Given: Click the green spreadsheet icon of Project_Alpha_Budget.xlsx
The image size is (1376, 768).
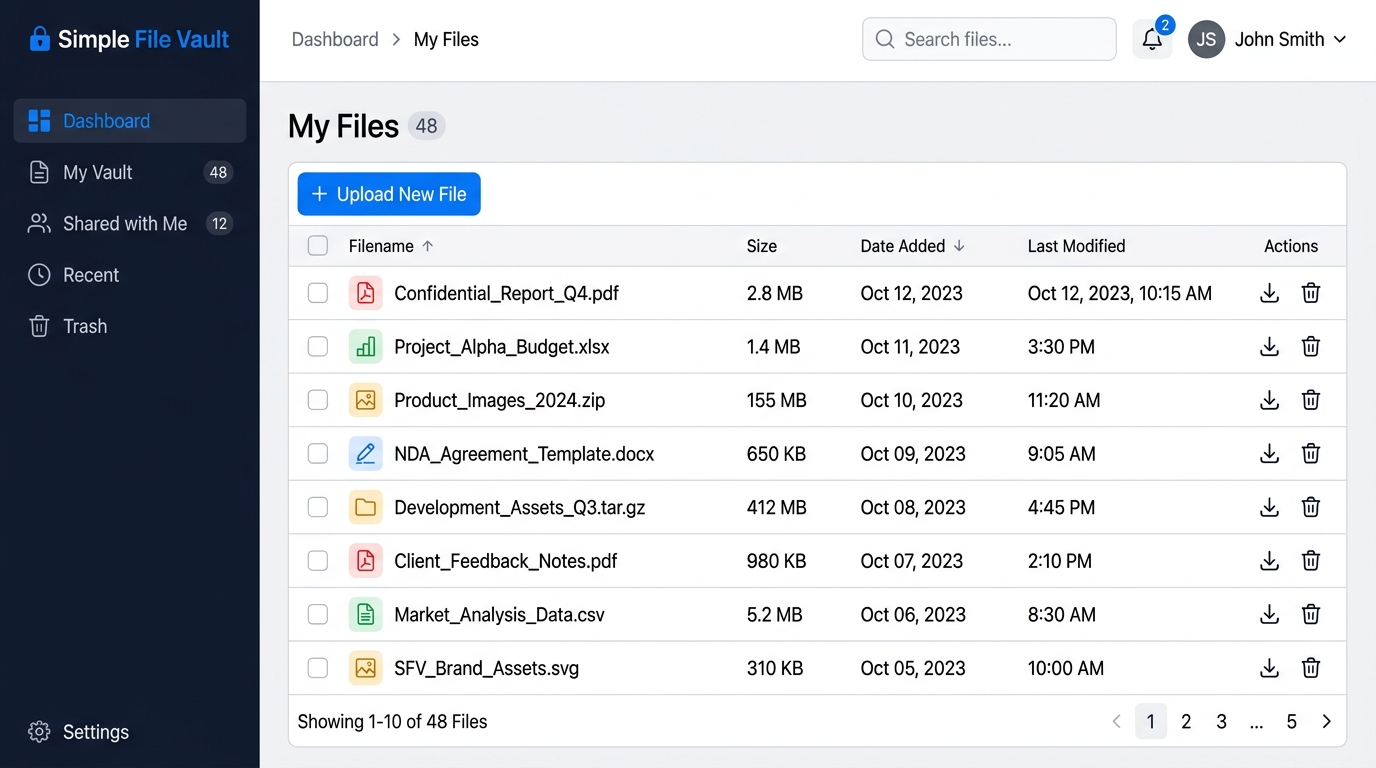Looking at the screenshot, I should (366, 347).
